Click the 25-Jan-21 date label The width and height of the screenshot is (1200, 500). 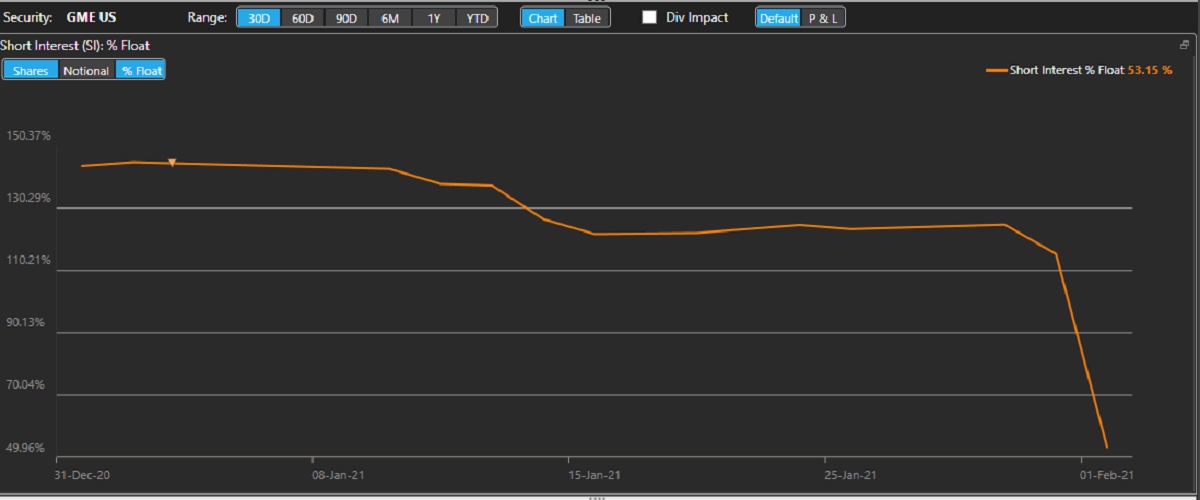[x=852, y=475]
